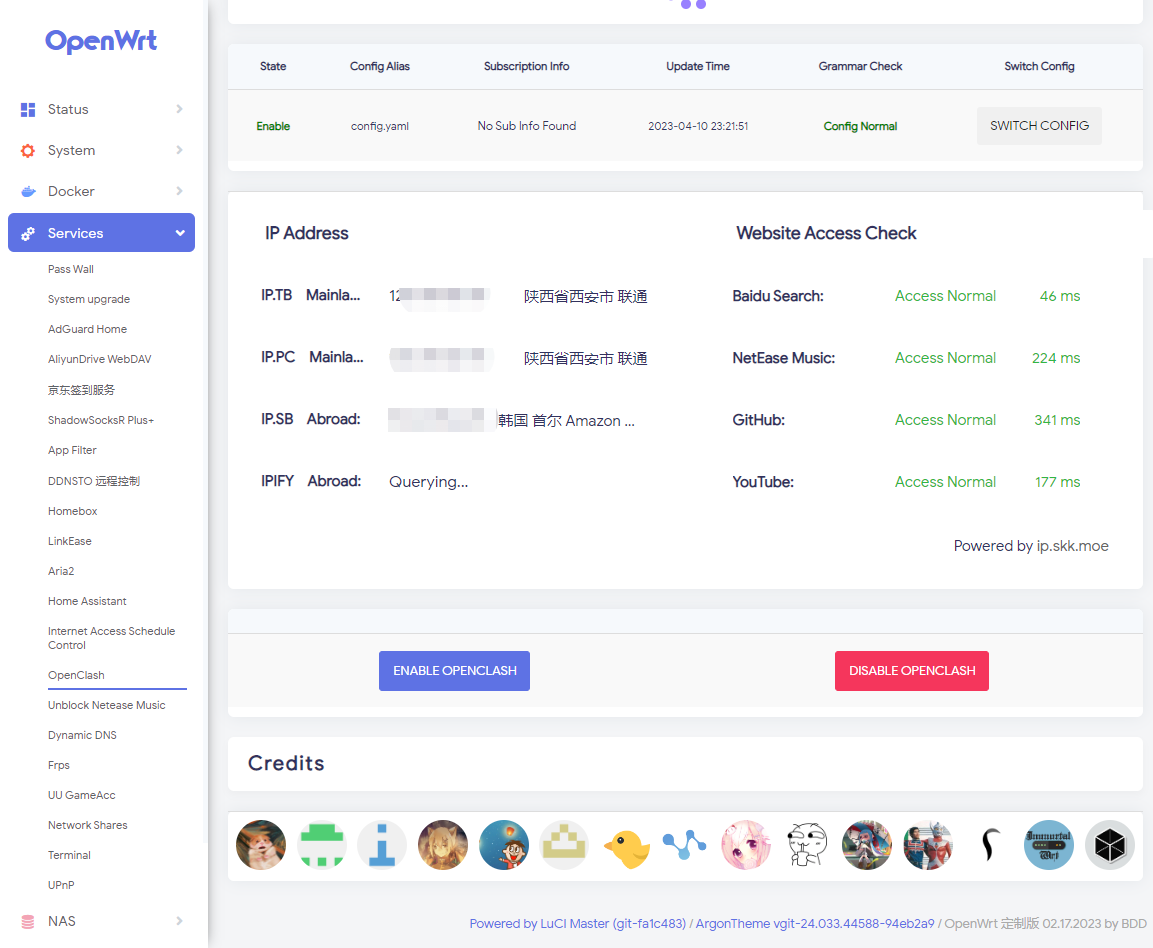Open the black-and-white meme face avatar

tap(807, 845)
